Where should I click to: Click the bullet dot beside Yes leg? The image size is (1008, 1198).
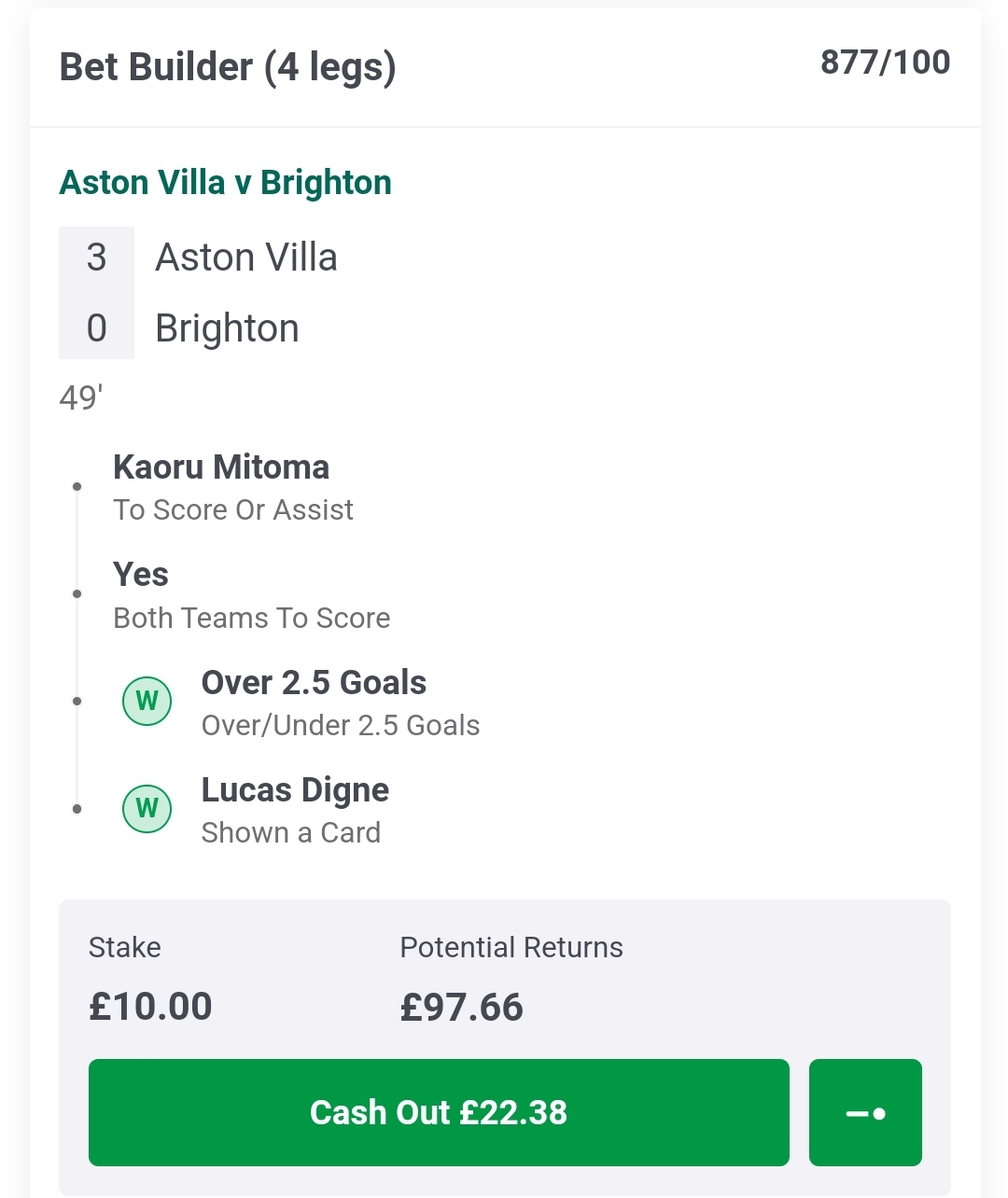[x=77, y=593]
